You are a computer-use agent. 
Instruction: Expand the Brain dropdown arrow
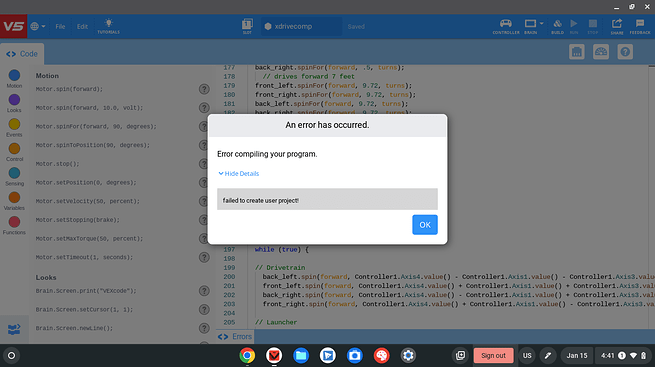(x=541, y=23)
